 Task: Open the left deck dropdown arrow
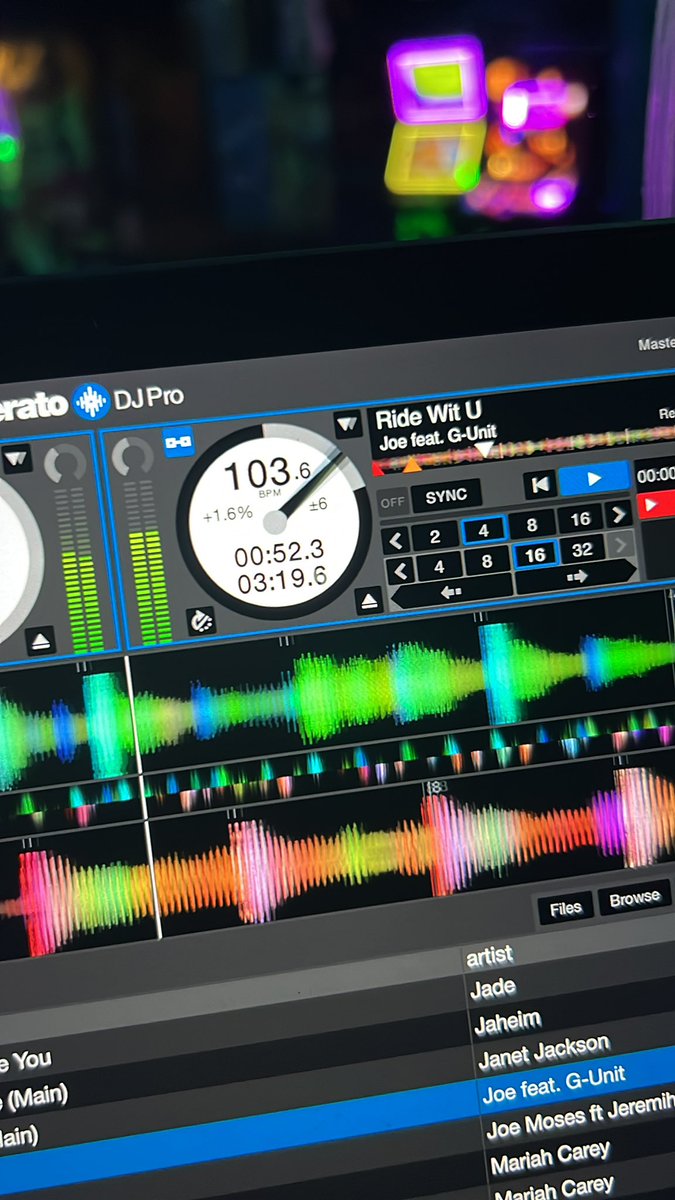(x=17, y=460)
